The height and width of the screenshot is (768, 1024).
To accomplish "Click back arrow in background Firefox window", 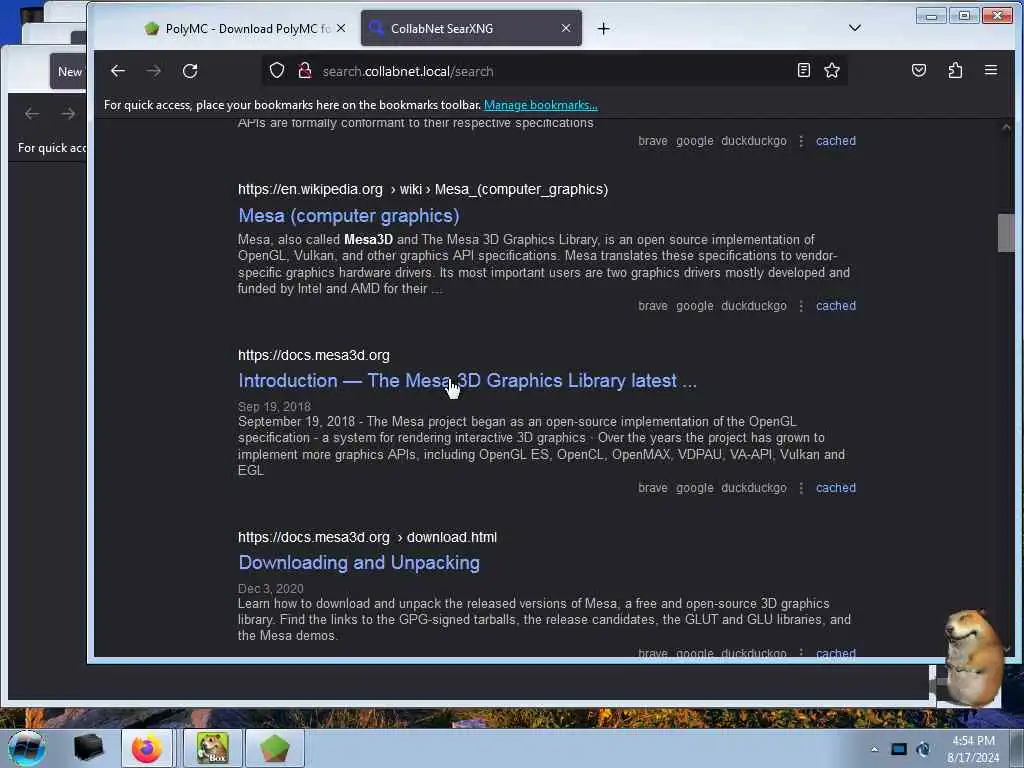I will click(x=32, y=114).
